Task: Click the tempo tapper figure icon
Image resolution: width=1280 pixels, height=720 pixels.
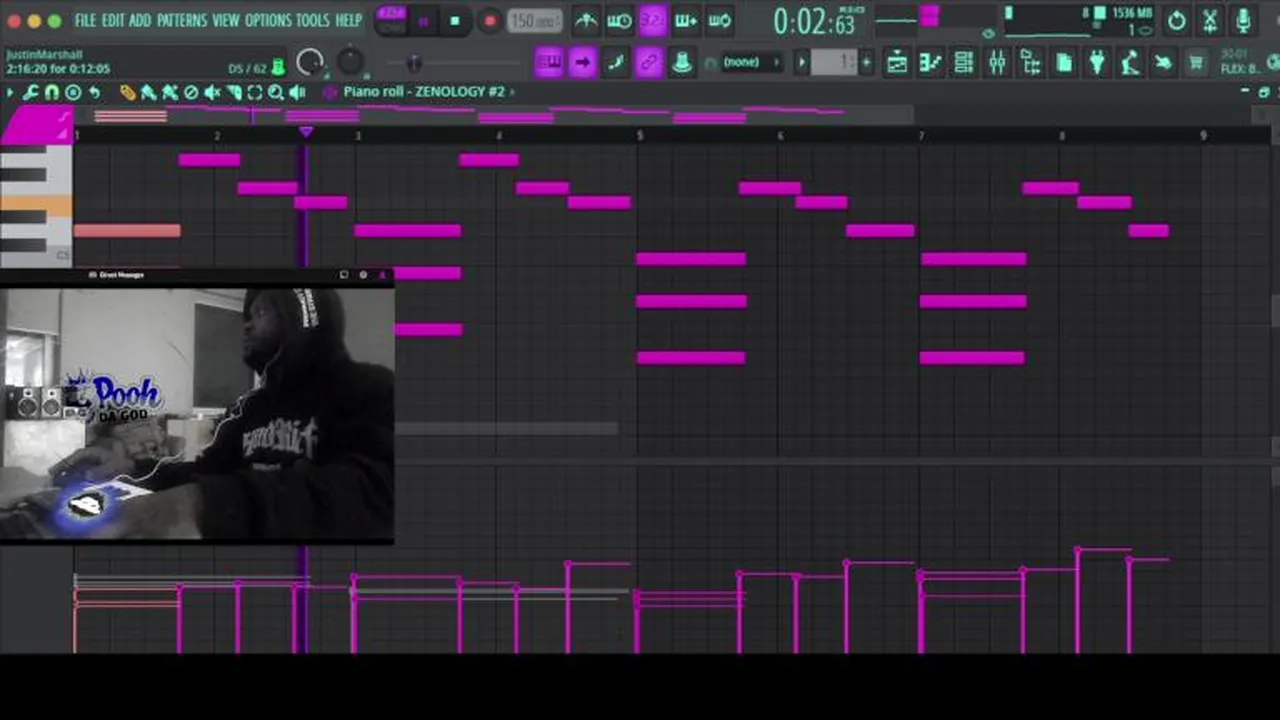Action: tap(1130, 63)
